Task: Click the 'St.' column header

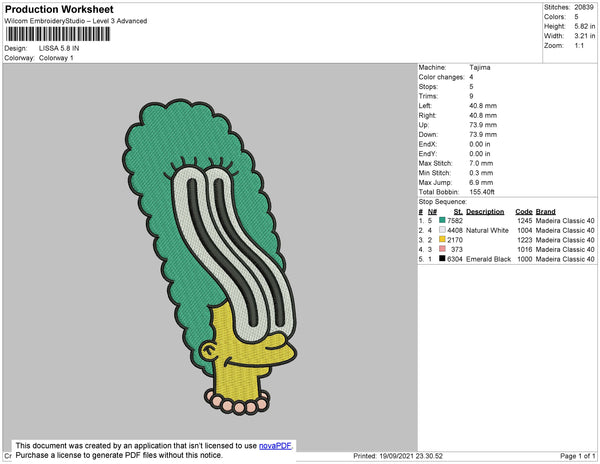Action: click(x=458, y=212)
